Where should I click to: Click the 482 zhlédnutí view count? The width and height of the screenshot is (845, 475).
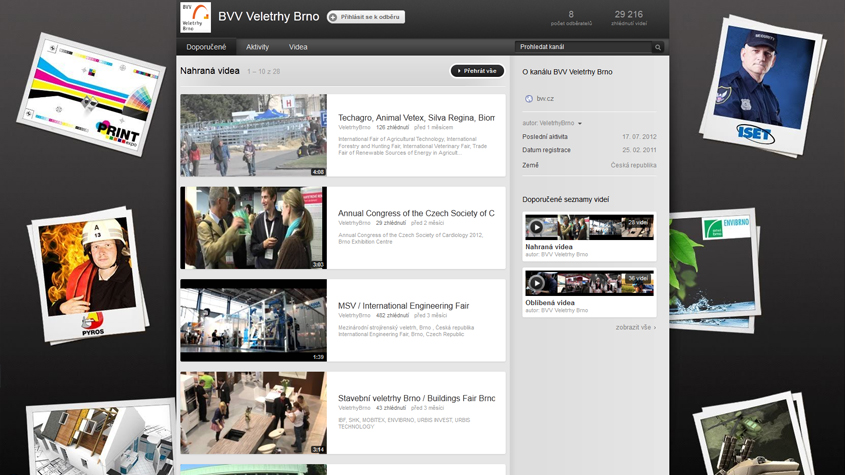click(392, 316)
